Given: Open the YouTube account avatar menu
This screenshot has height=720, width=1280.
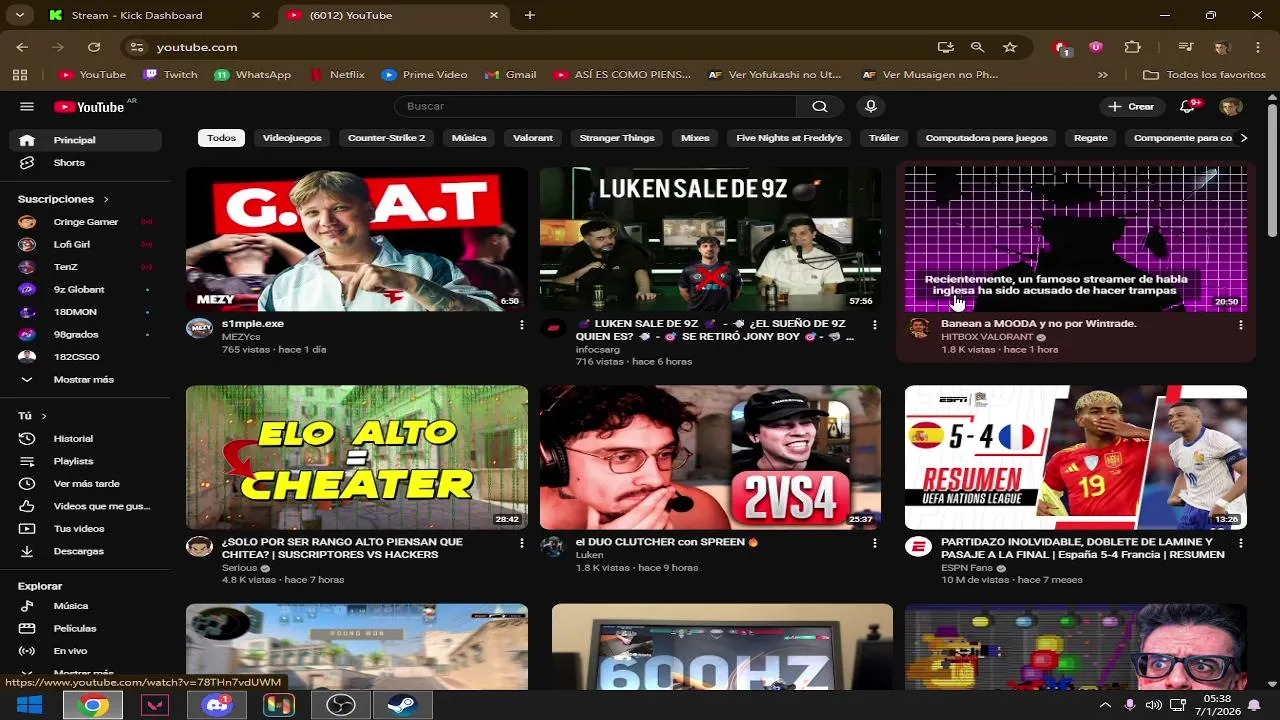Looking at the screenshot, I should pyautogui.click(x=1231, y=107).
